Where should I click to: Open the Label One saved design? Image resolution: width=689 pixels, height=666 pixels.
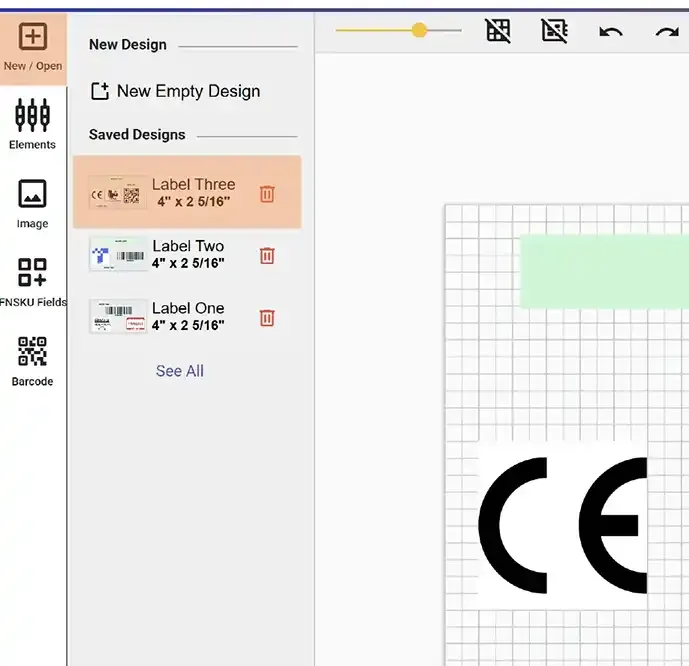[187, 316]
